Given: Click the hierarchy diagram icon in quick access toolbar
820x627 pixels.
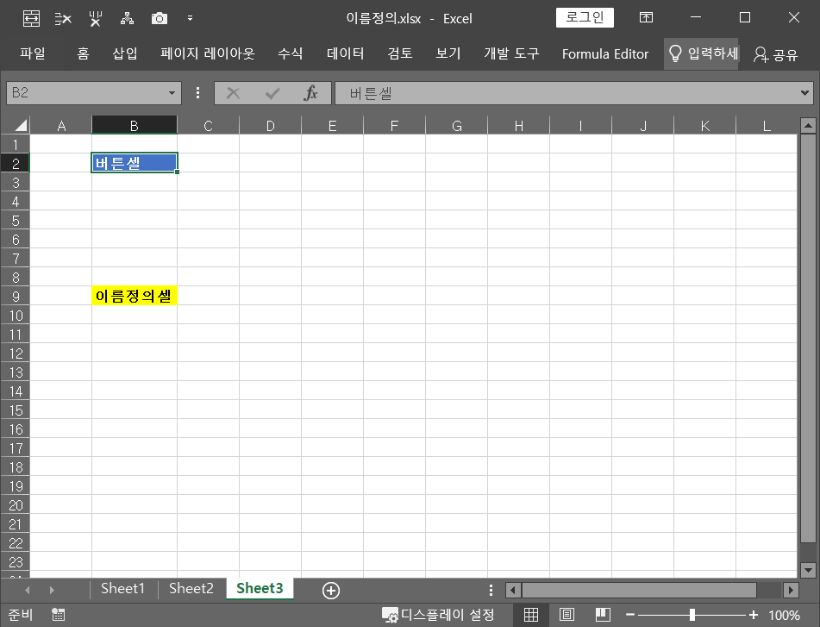Looking at the screenshot, I should point(127,19).
